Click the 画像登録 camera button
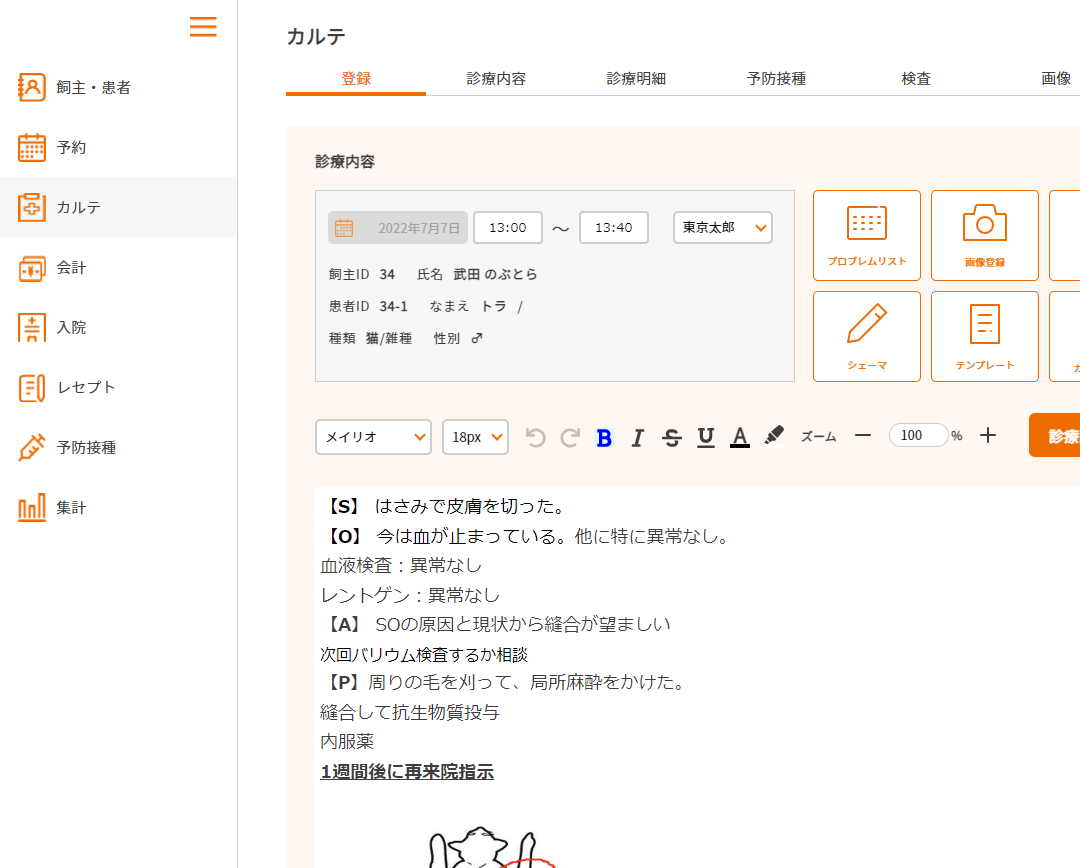Screen dimensions: 1080x868 (x=984, y=236)
